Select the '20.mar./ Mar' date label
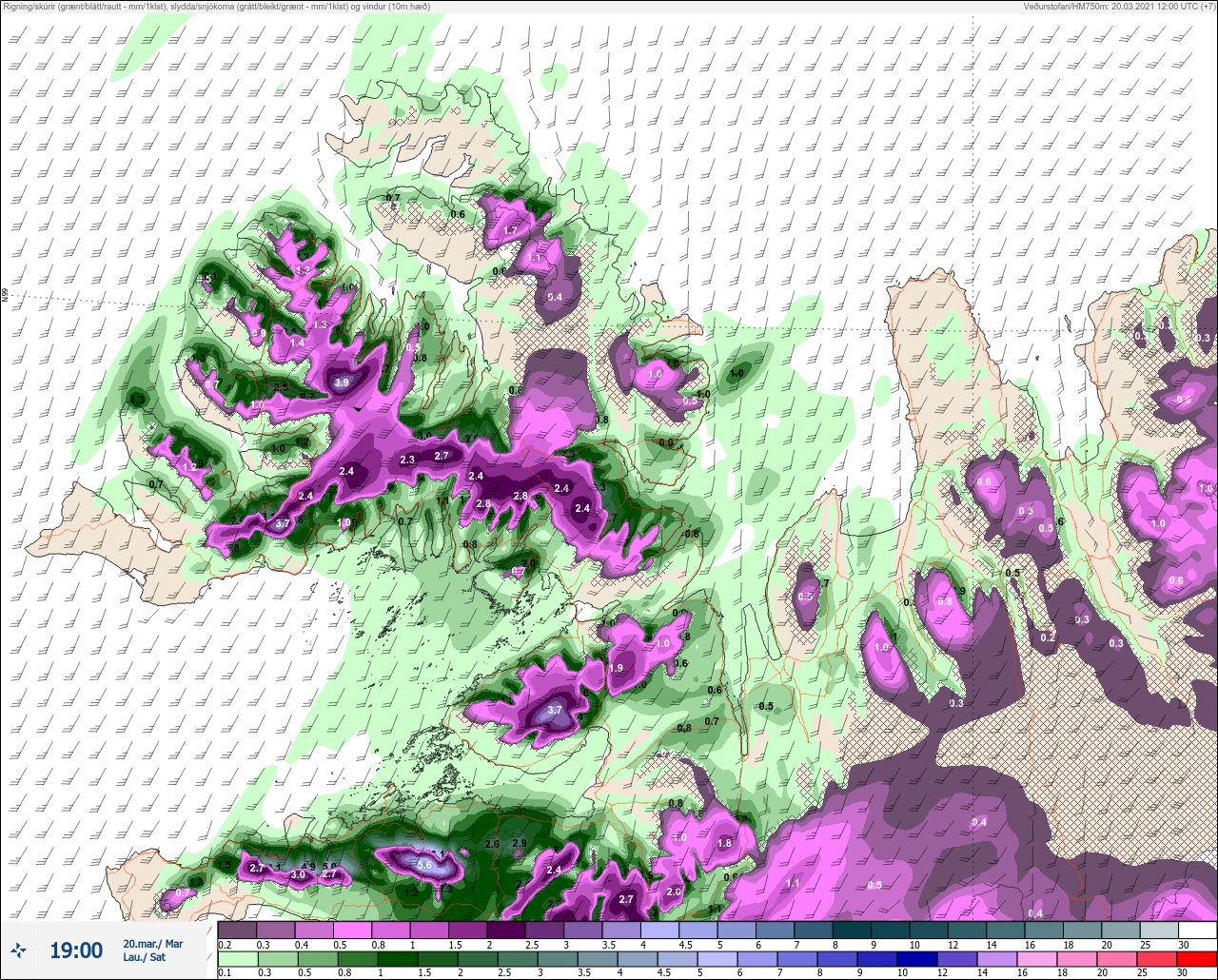Image resolution: width=1218 pixels, height=980 pixels. point(153,944)
